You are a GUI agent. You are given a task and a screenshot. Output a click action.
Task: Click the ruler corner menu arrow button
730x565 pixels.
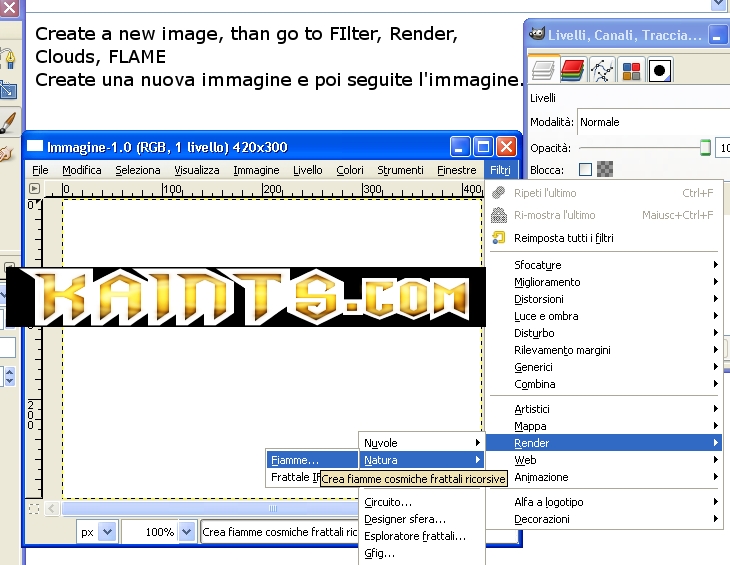coord(34,188)
